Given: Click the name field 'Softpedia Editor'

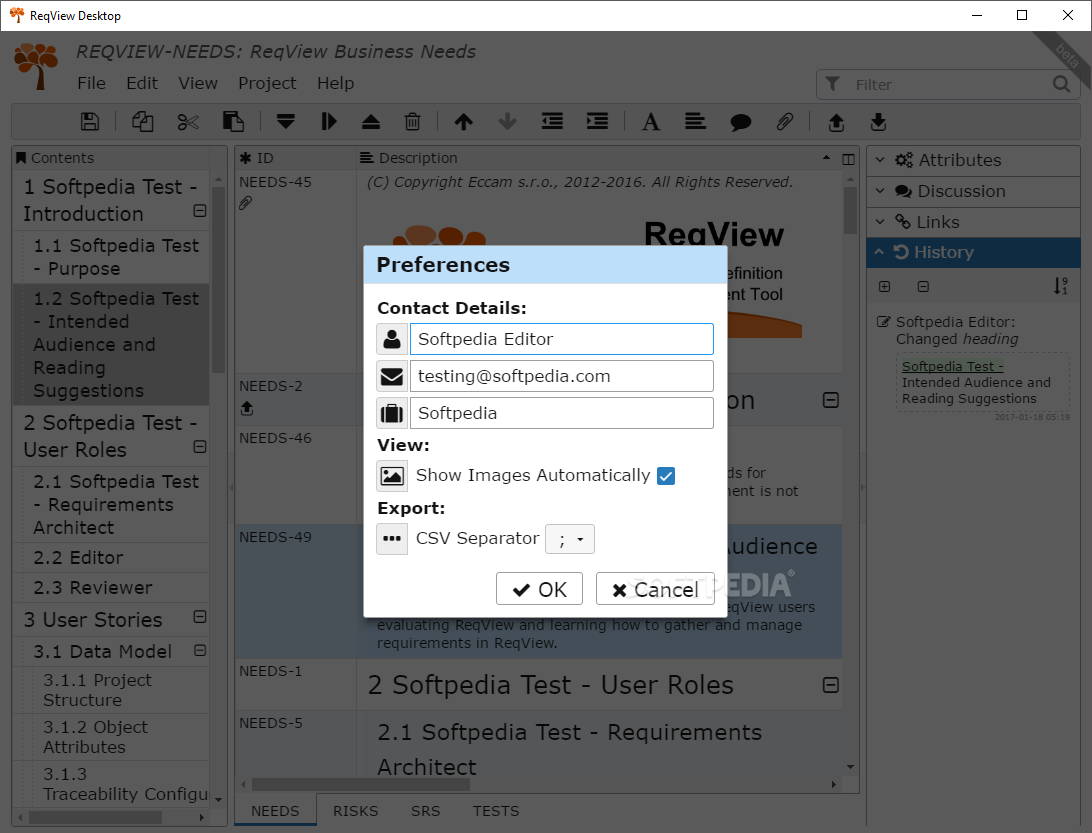Looking at the screenshot, I should point(561,339).
